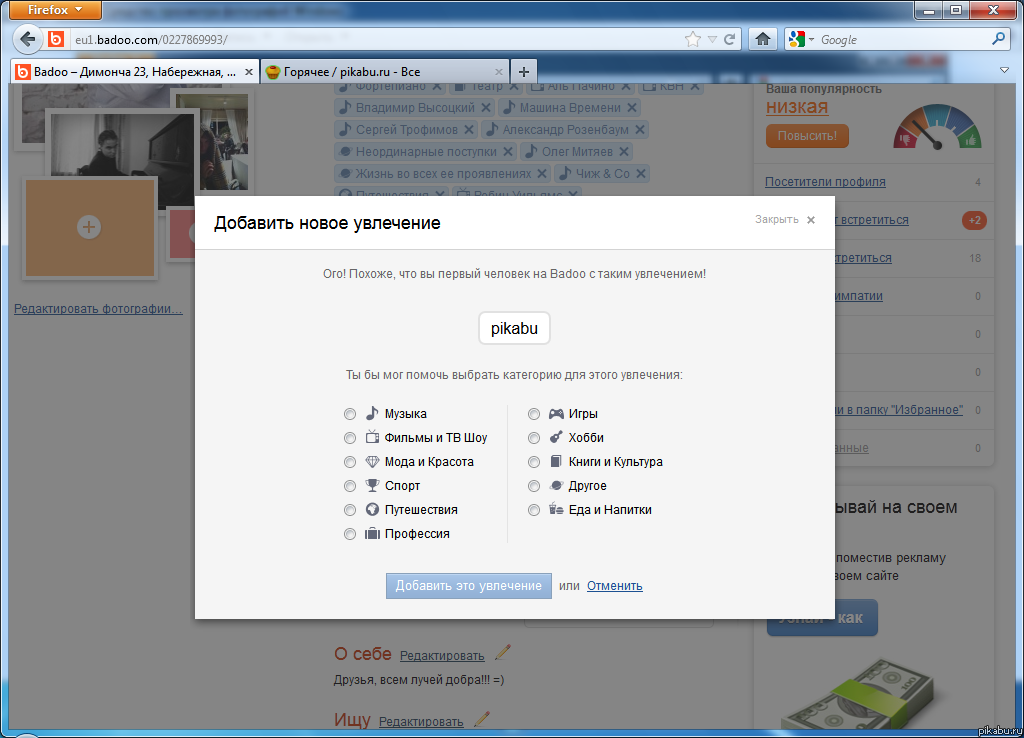1024x738 pixels.
Task: Click the pencil icon next to Ищу
Action: [482, 718]
